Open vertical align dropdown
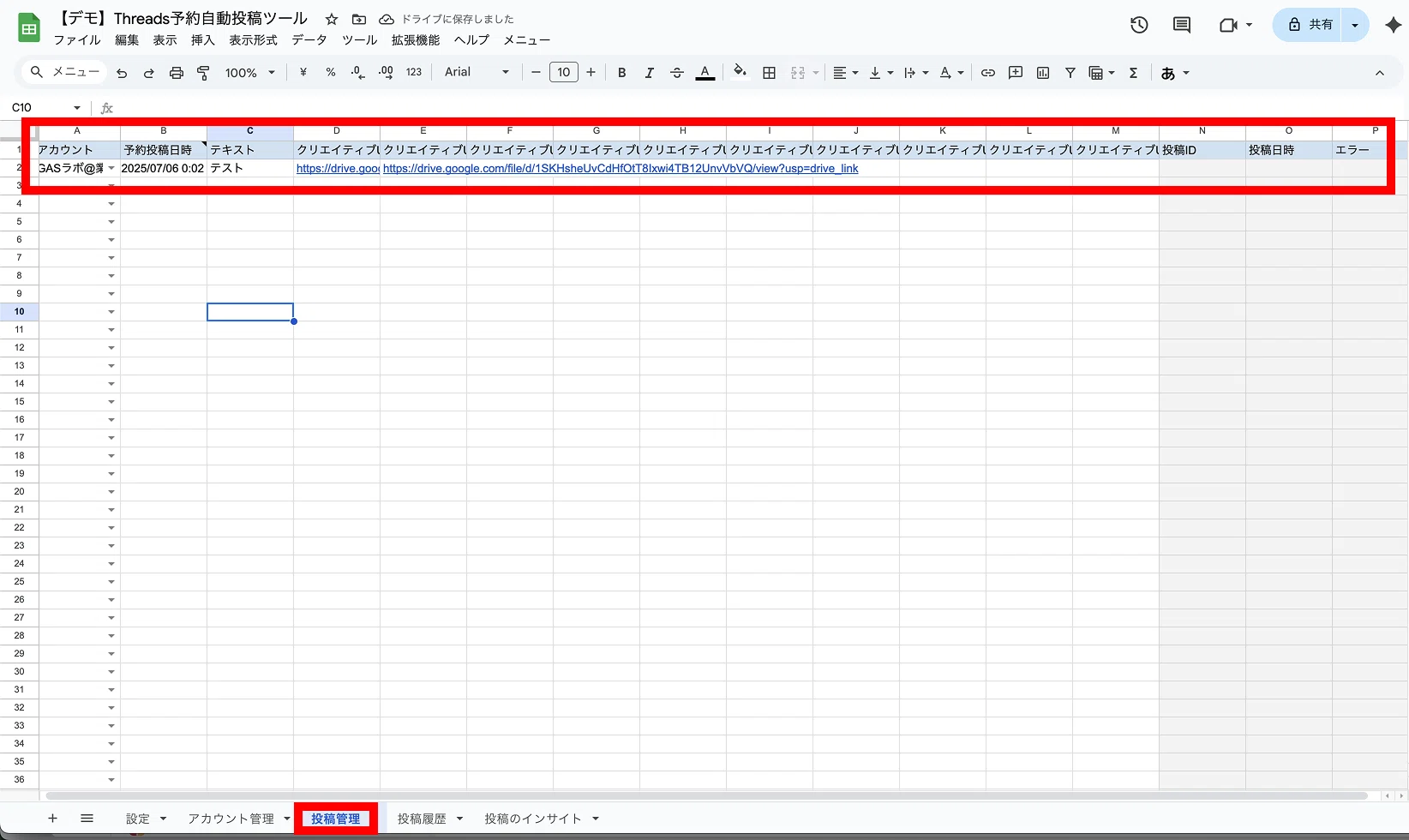1409x840 pixels. point(881,73)
